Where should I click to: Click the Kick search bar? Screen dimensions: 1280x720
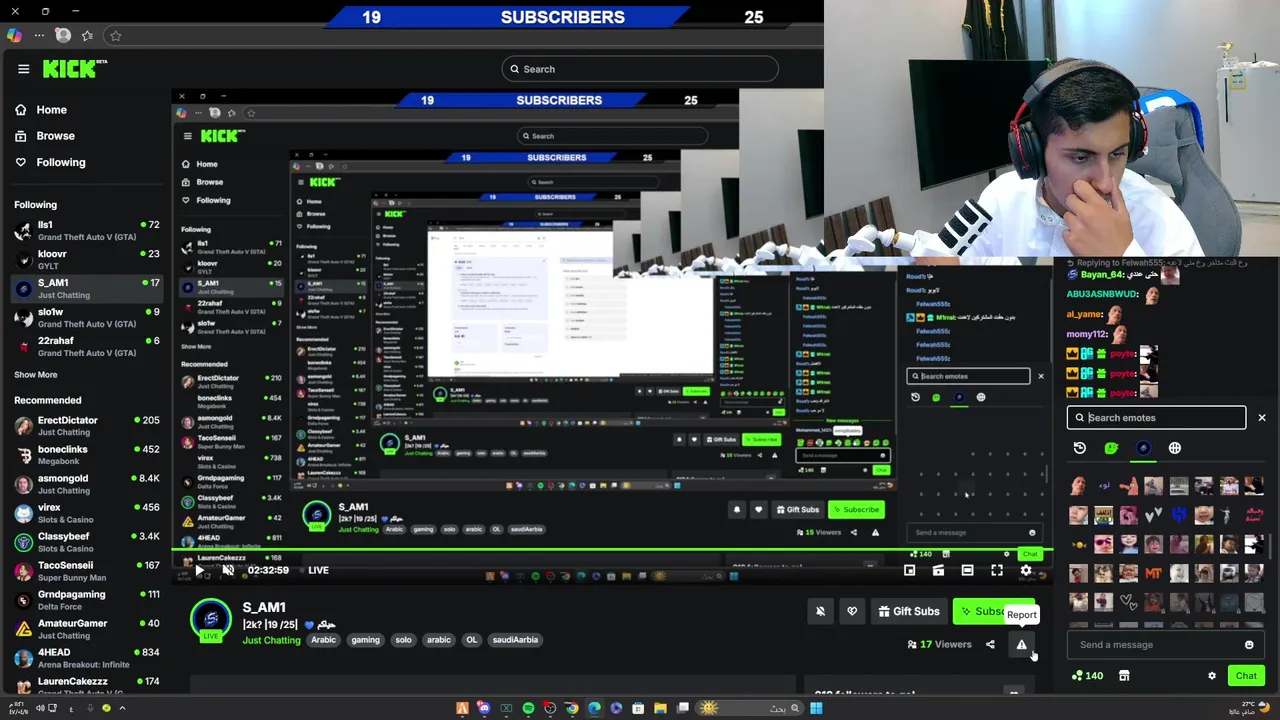pyautogui.click(x=640, y=69)
